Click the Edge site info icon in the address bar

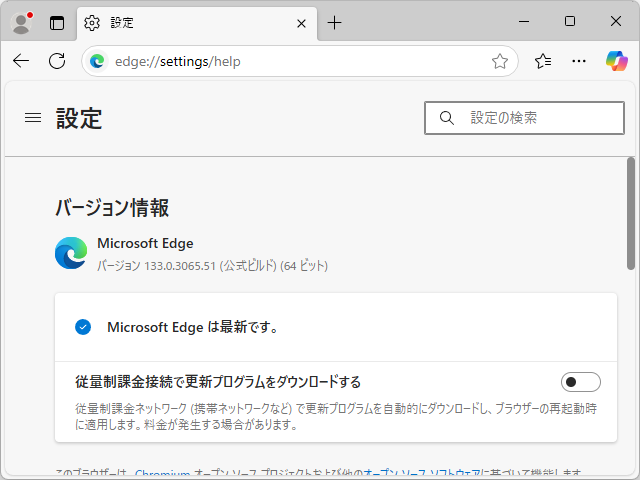point(97,62)
